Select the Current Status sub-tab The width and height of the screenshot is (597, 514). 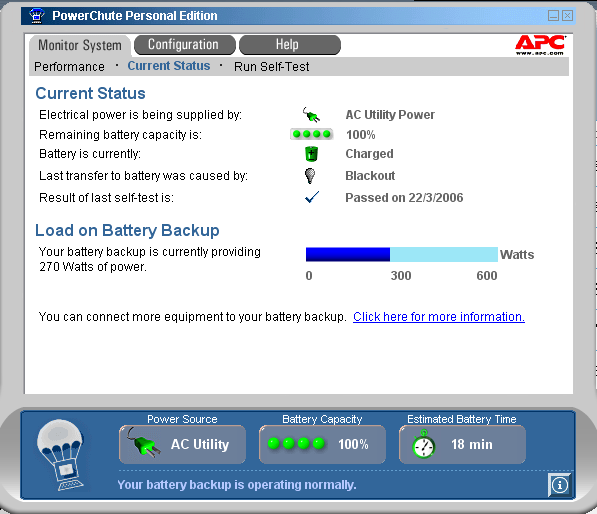click(169, 66)
